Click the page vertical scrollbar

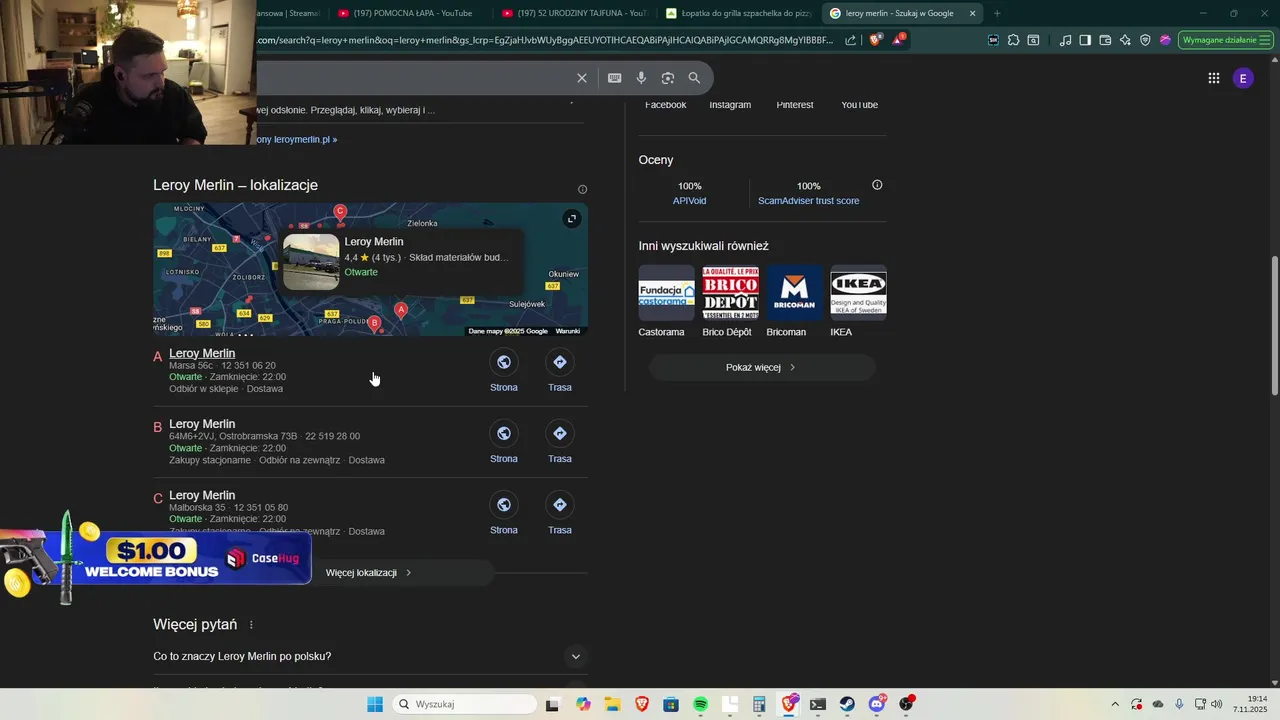click(x=1274, y=325)
